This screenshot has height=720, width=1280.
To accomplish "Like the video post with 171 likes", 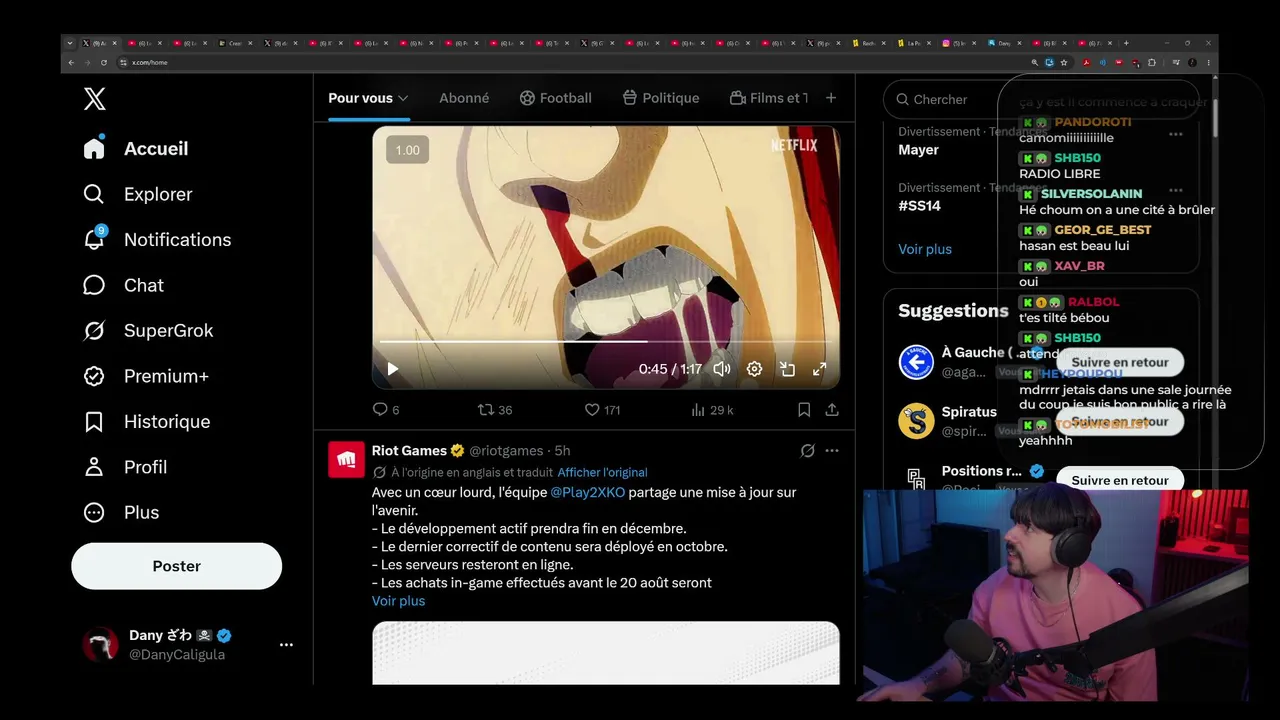I will click(x=602, y=410).
